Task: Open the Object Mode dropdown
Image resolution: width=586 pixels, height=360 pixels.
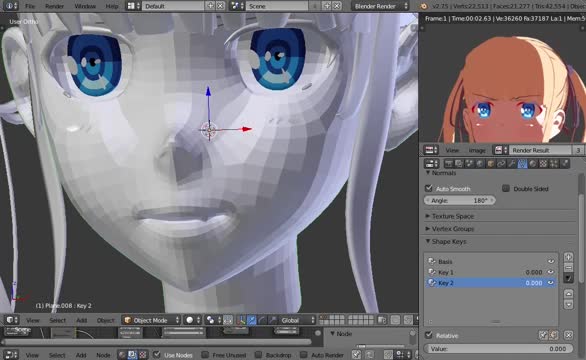Action: click(151, 320)
